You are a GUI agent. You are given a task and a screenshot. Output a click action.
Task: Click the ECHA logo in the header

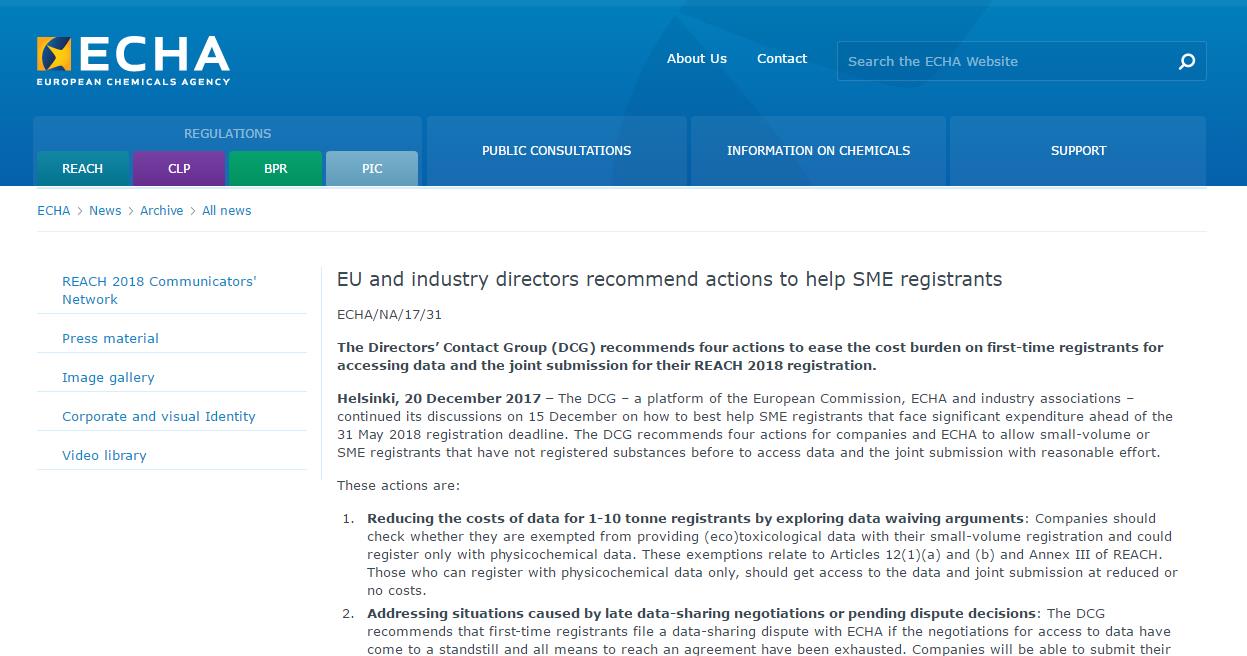click(x=133, y=60)
